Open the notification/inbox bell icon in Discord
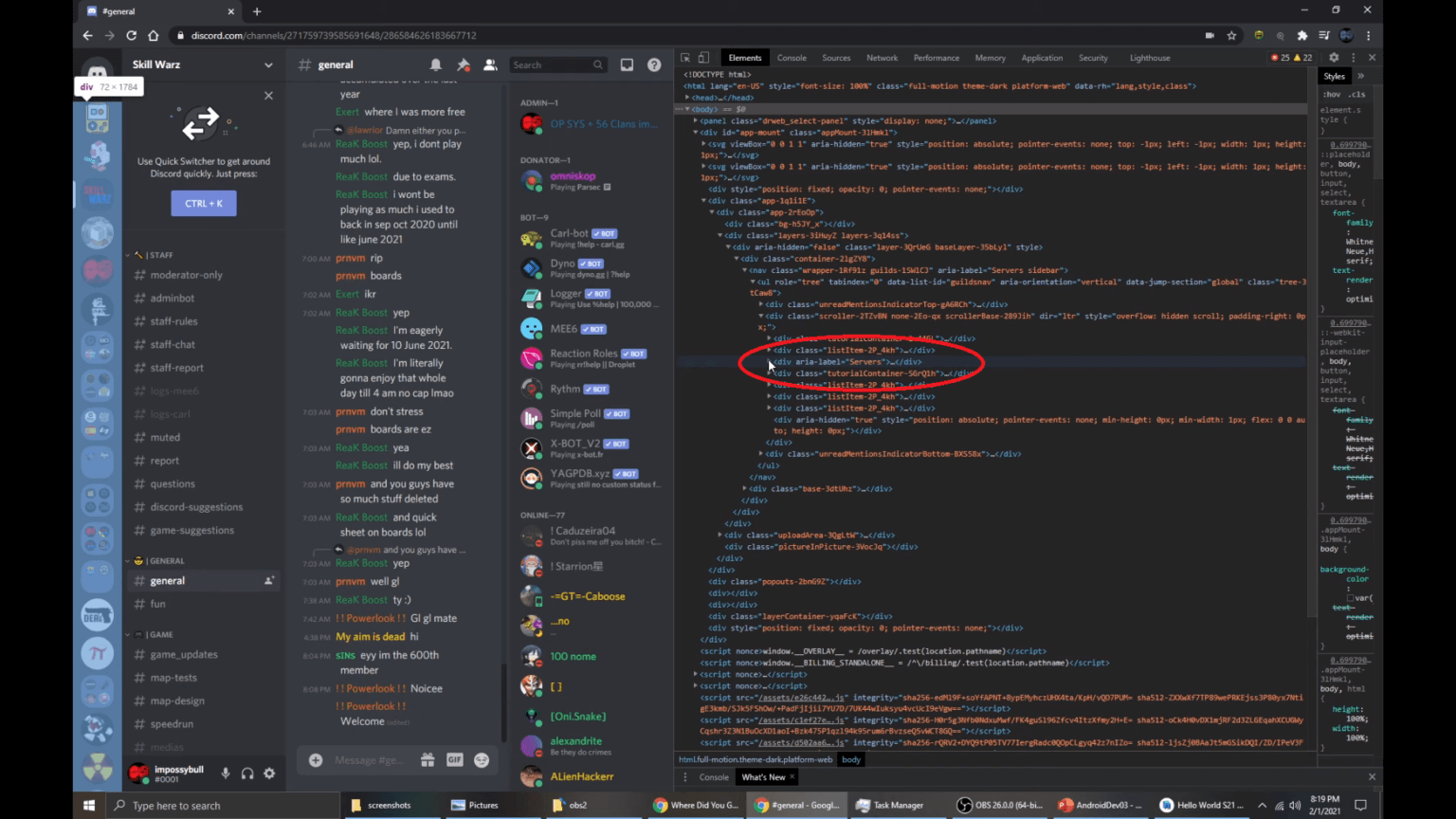This screenshot has width=1456, height=819. coord(435,64)
